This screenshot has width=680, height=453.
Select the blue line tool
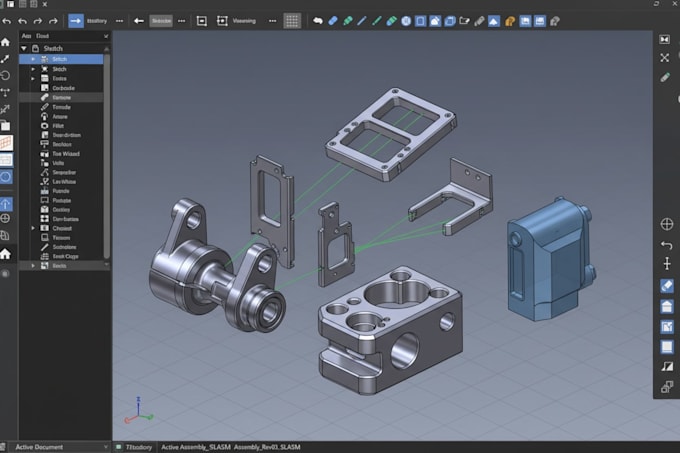click(362, 21)
